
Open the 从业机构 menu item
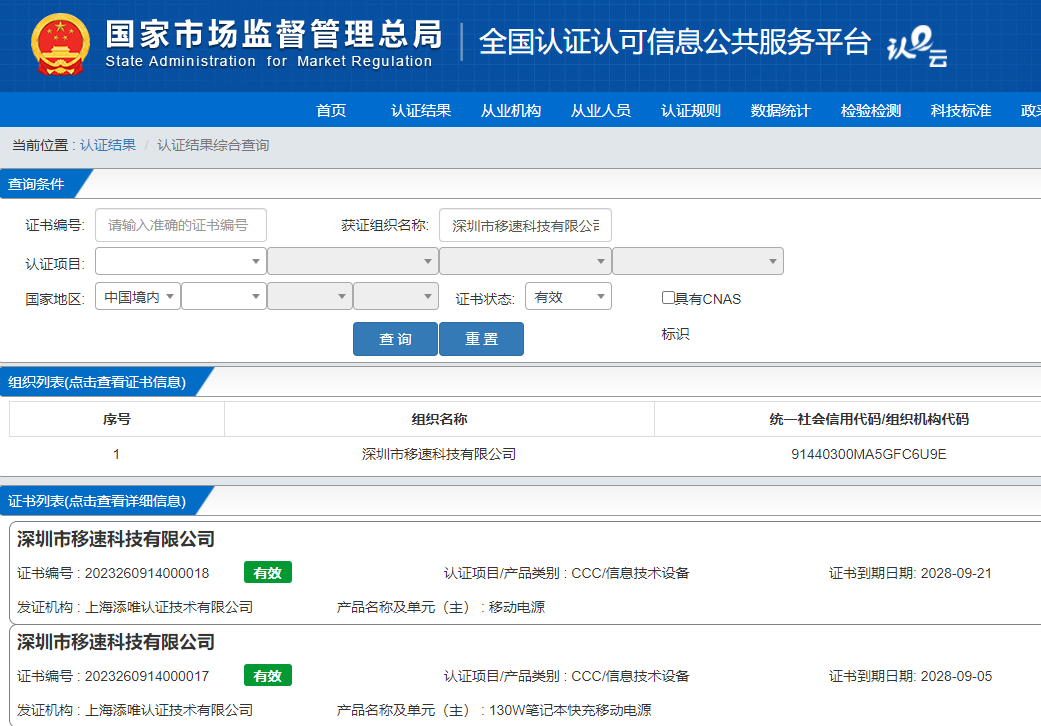coord(511,110)
